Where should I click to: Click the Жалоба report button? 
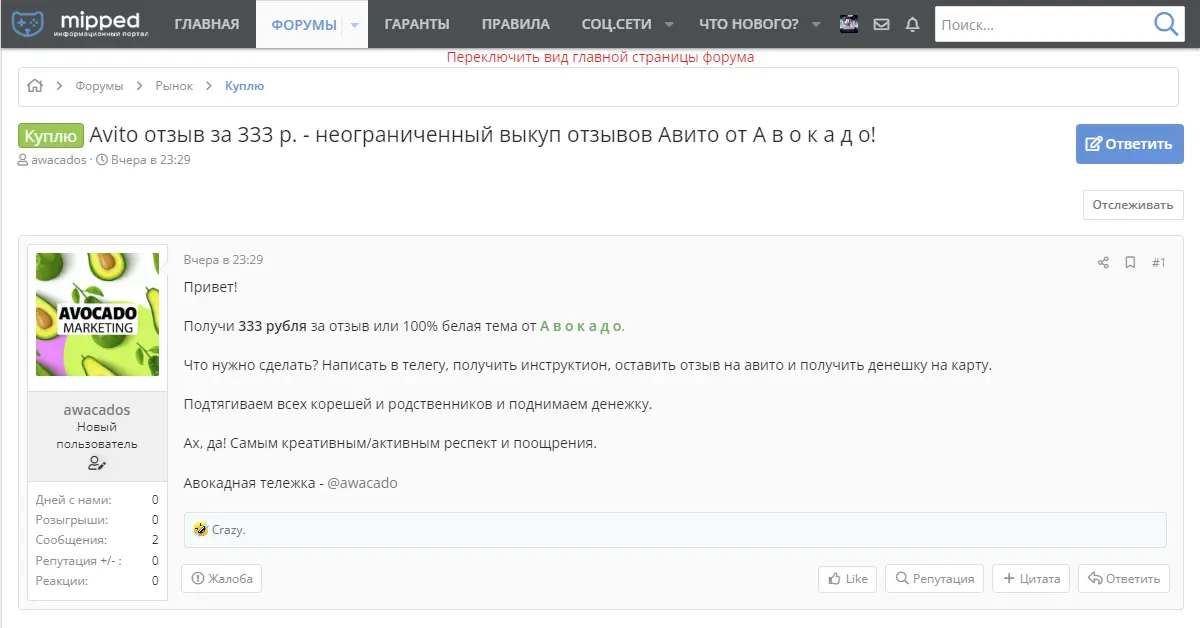click(222, 578)
